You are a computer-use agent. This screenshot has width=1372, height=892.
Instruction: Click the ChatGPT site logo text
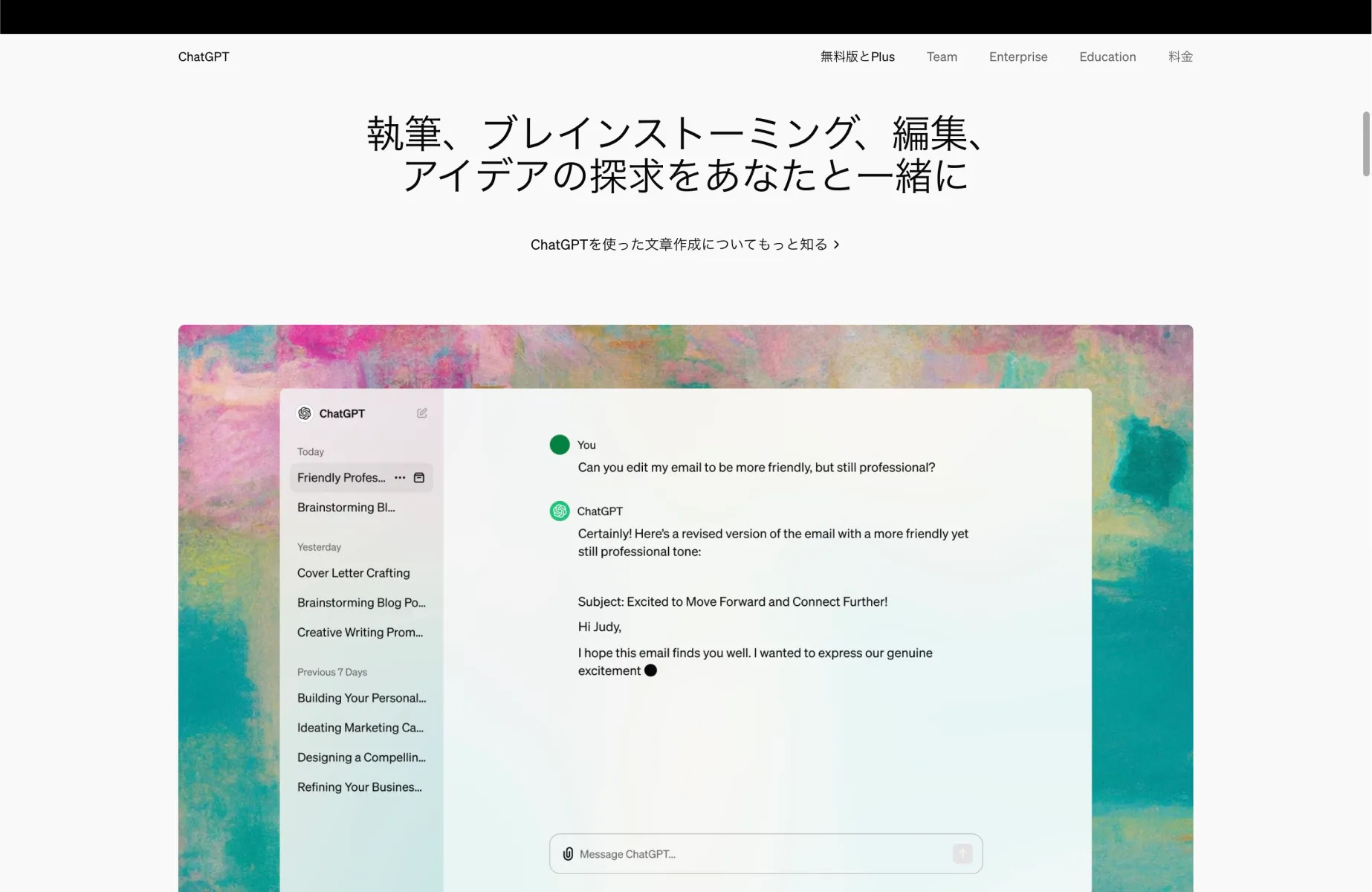(204, 56)
